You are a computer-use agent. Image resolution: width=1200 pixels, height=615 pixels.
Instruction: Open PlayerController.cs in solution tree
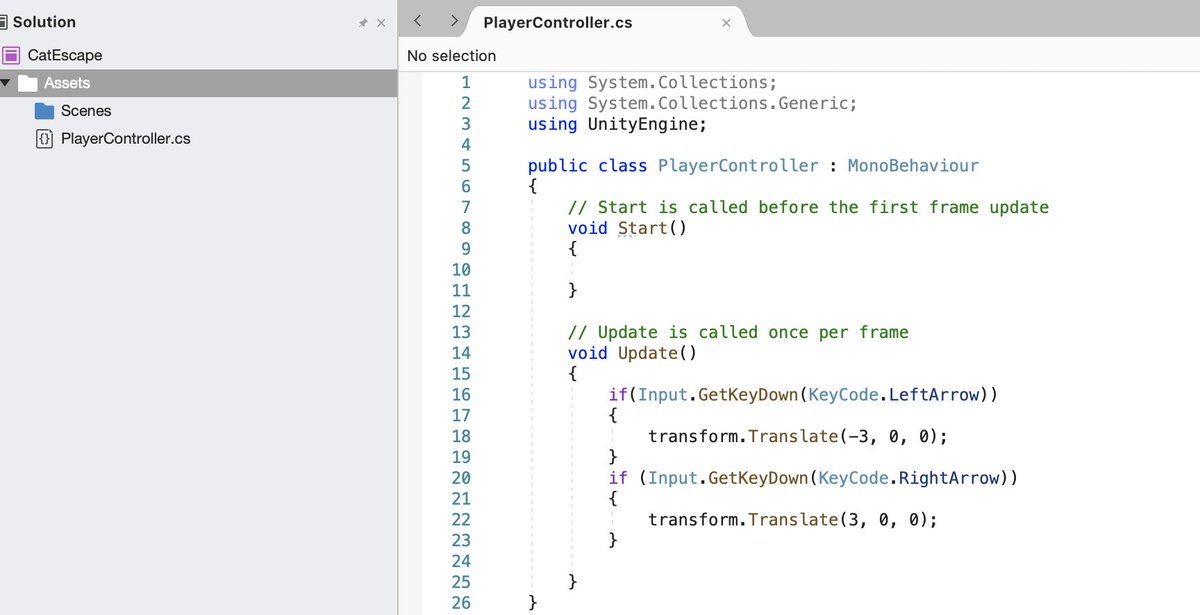point(126,139)
